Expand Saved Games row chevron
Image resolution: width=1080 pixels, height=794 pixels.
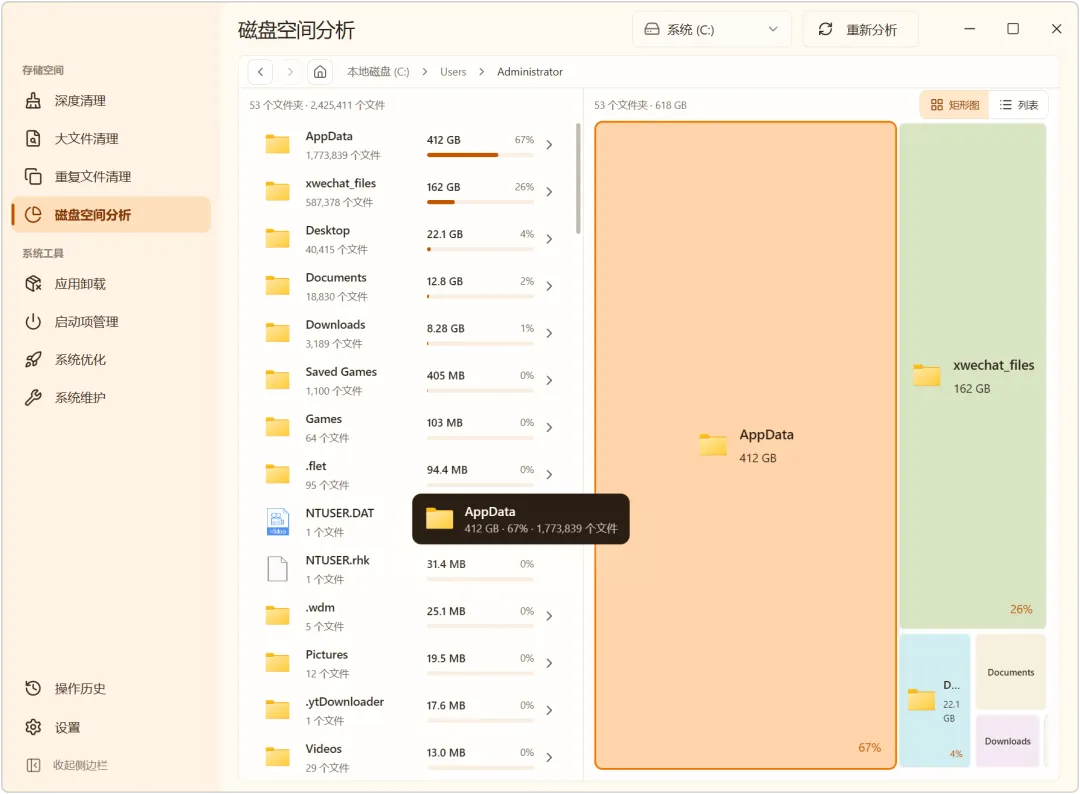549,380
